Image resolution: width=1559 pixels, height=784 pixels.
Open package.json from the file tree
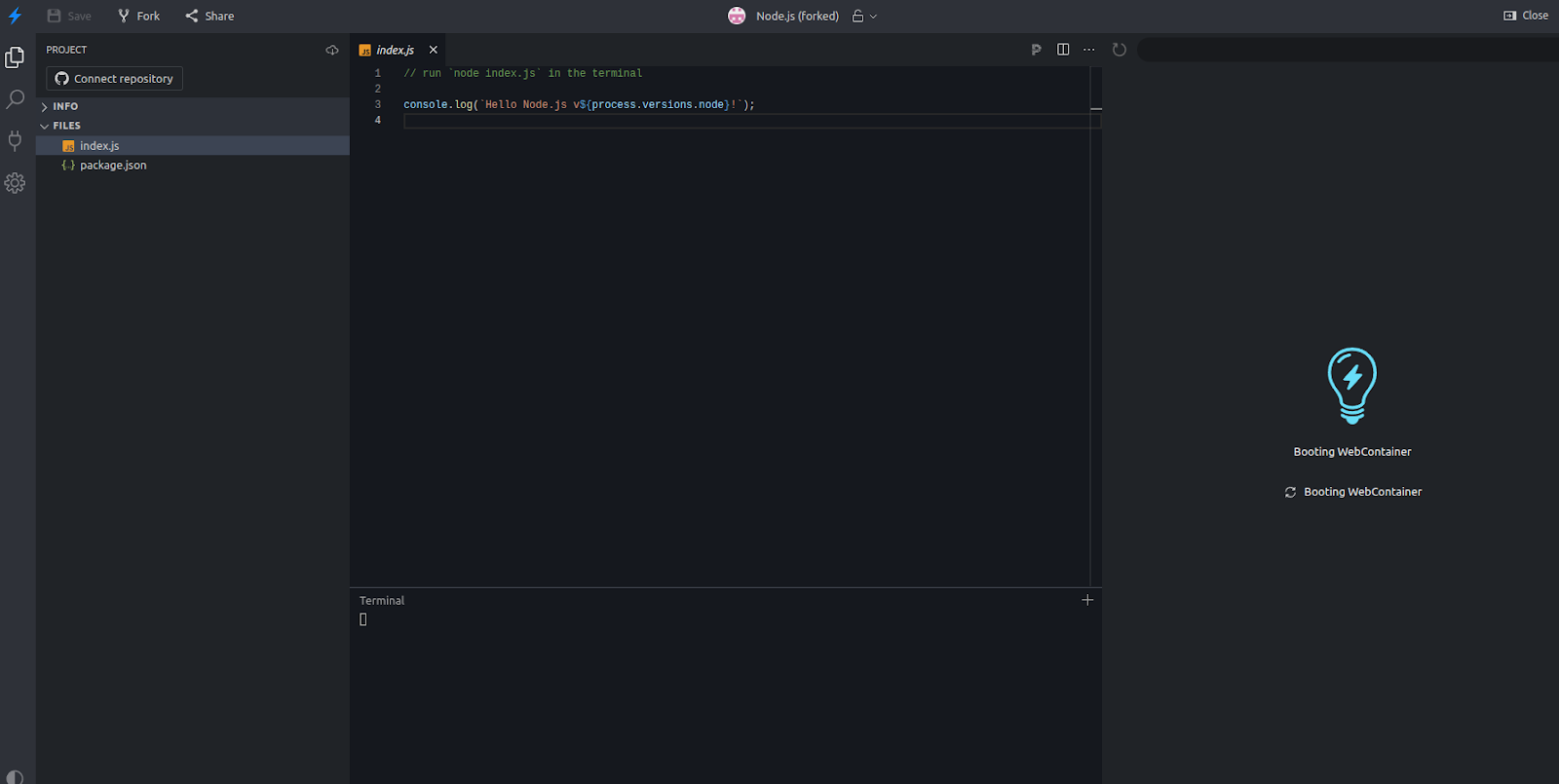(x=193, y=166)
